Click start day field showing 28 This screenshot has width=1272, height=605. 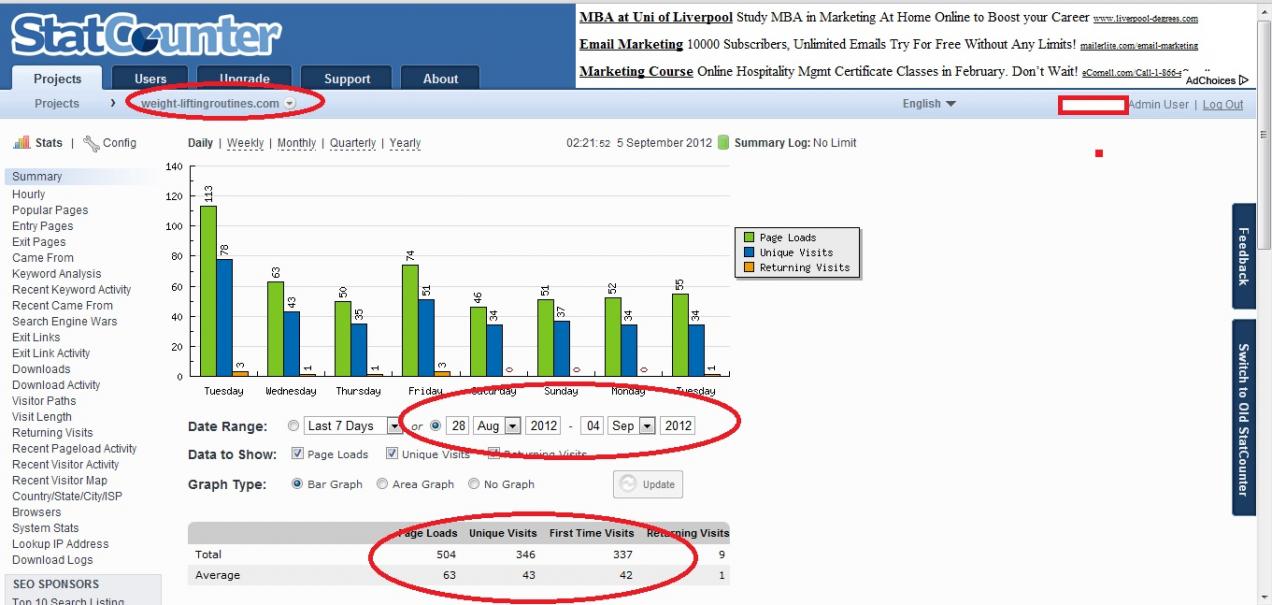(458, 426)
